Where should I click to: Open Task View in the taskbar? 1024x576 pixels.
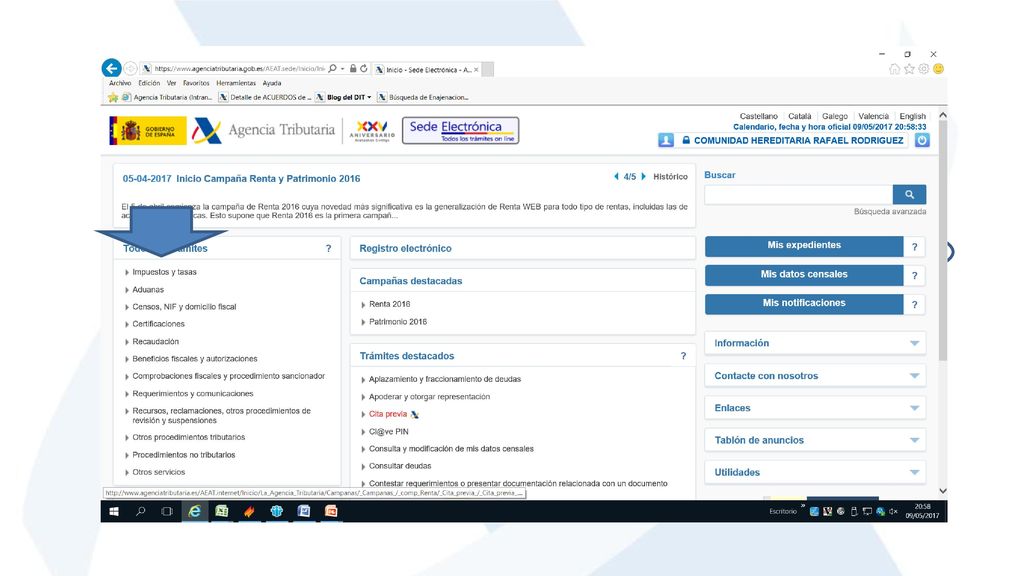167,511
